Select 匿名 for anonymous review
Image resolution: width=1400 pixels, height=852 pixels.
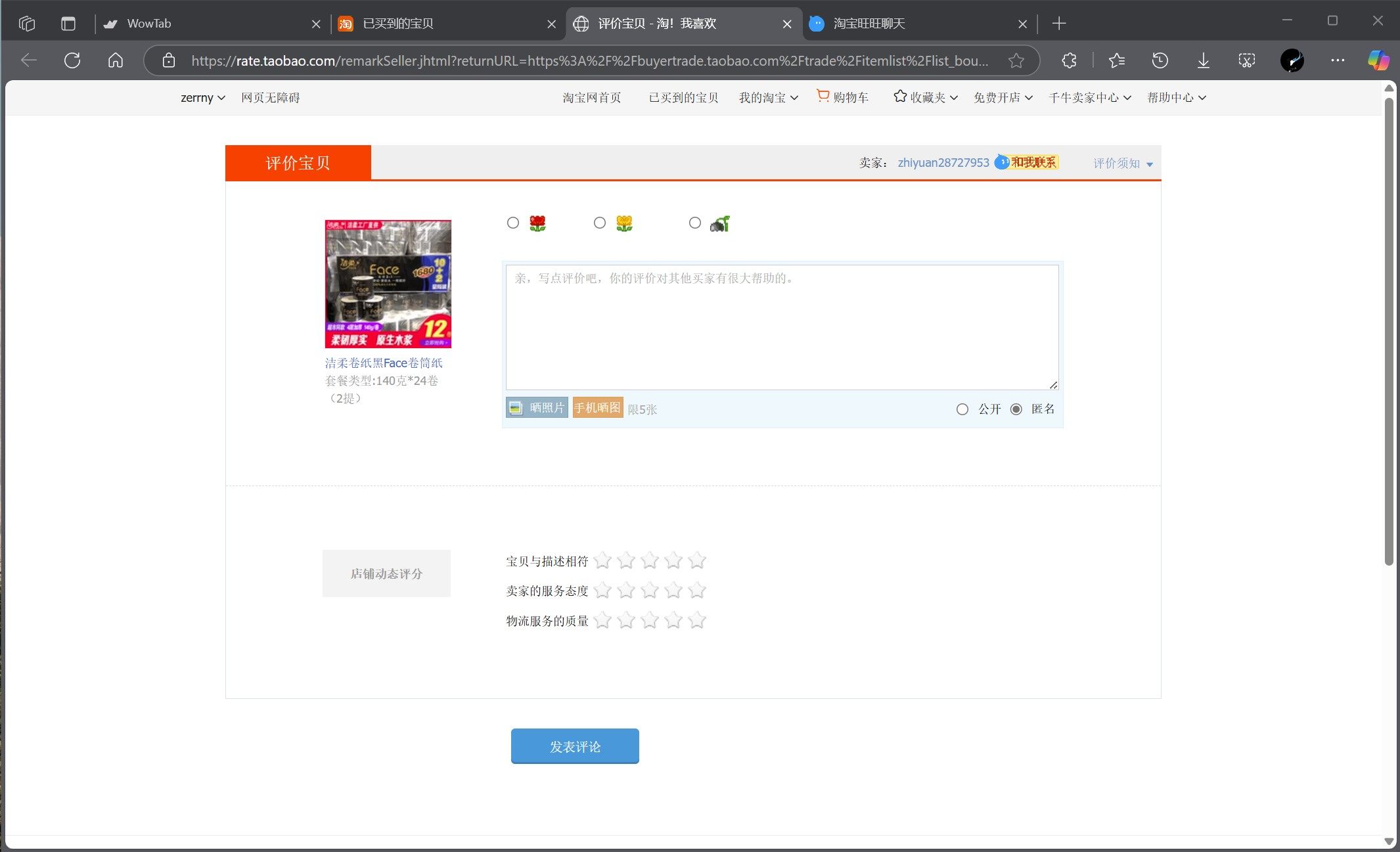click(x=1016, y=409)
